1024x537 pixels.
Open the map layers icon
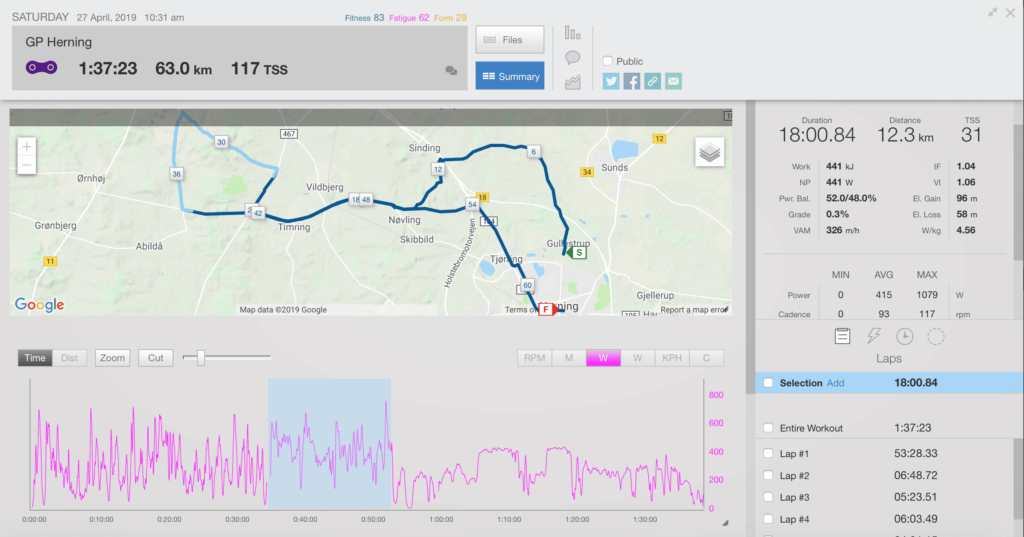pyautogui.click(x=709, y=152)
